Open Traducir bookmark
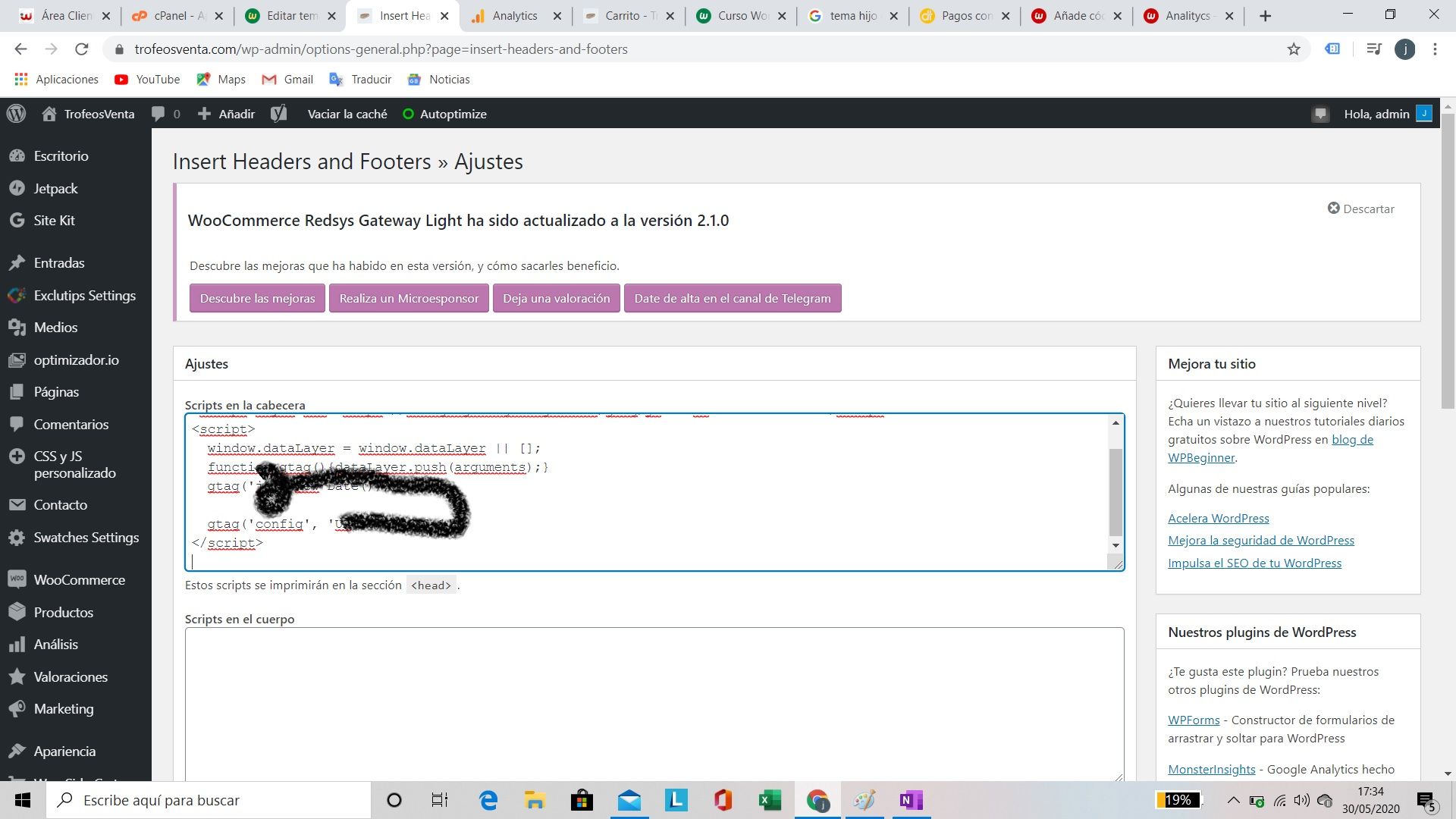This screenshot has height=819, width=1456. click(x=361, y=80)
